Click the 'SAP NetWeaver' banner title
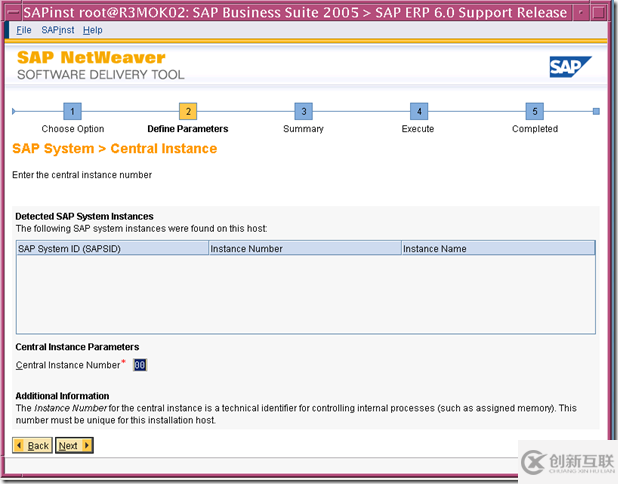This screenshot has height=484, width=618. click(91, 58)
